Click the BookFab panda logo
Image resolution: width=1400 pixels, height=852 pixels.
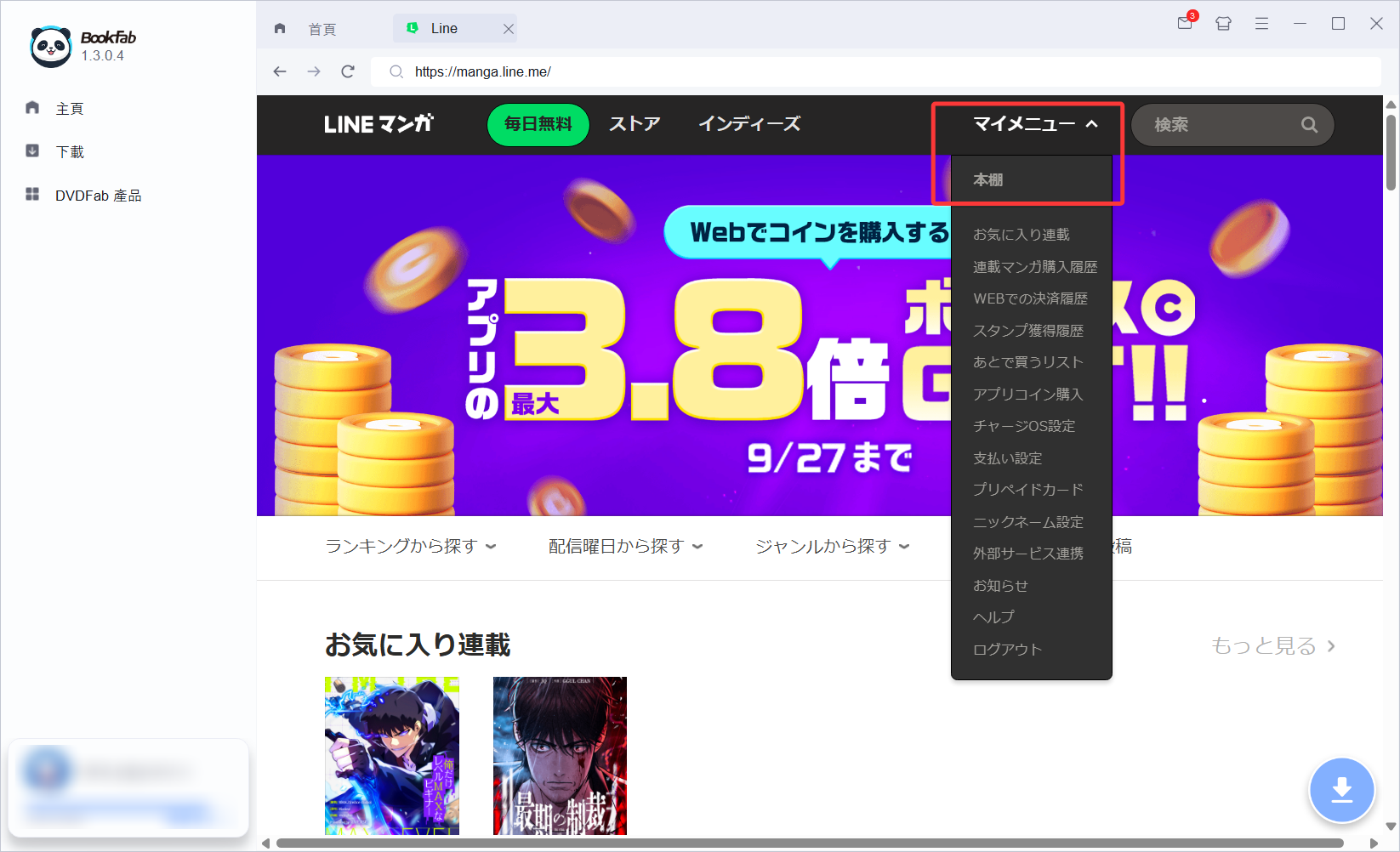click(x=51, y=46)
